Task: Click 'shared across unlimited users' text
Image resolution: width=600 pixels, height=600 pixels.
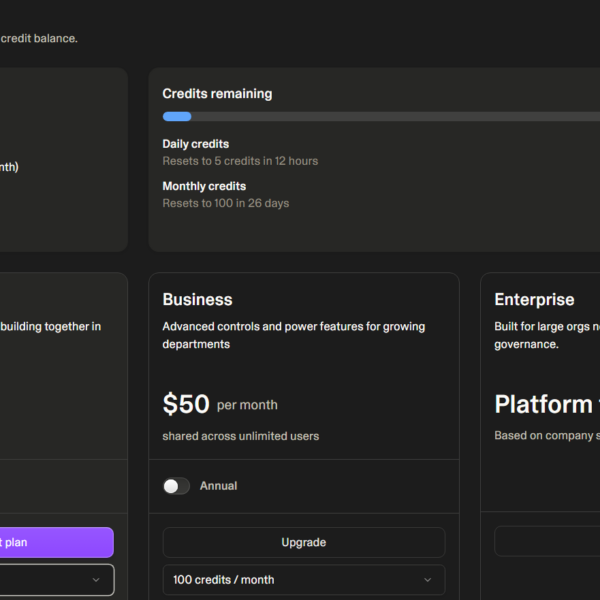Action: click(x=240, y=436)
